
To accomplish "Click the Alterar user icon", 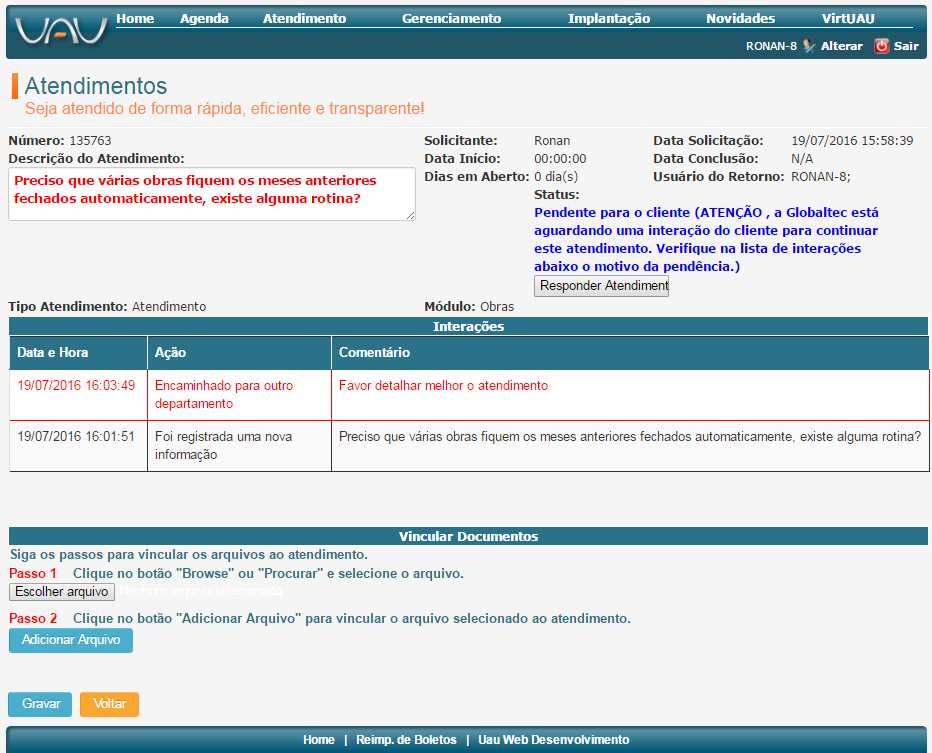I will coord(809,46).
